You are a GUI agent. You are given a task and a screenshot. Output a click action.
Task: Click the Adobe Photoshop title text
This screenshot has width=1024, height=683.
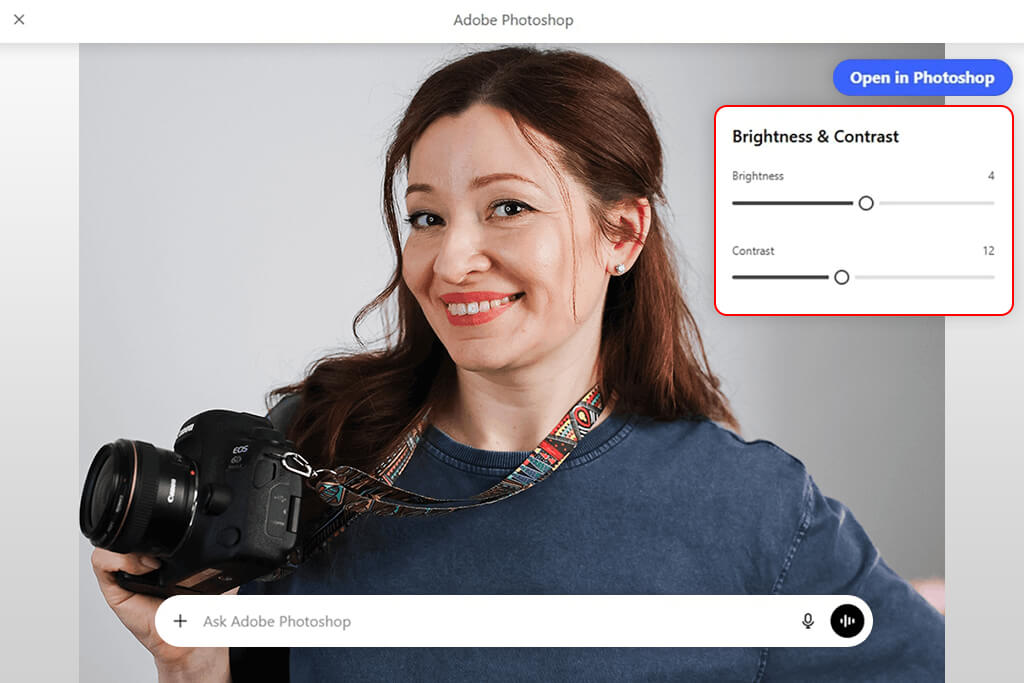pyautogui.click(x=513, y=20)
